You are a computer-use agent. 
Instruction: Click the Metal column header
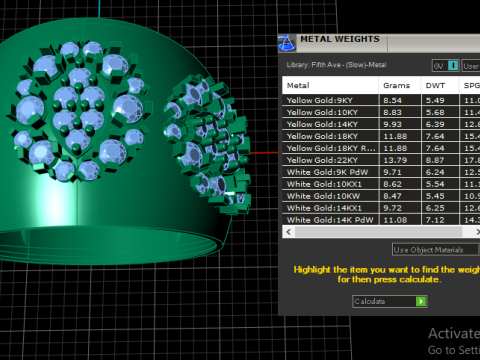pyautogui.click(x=330, y=85)
